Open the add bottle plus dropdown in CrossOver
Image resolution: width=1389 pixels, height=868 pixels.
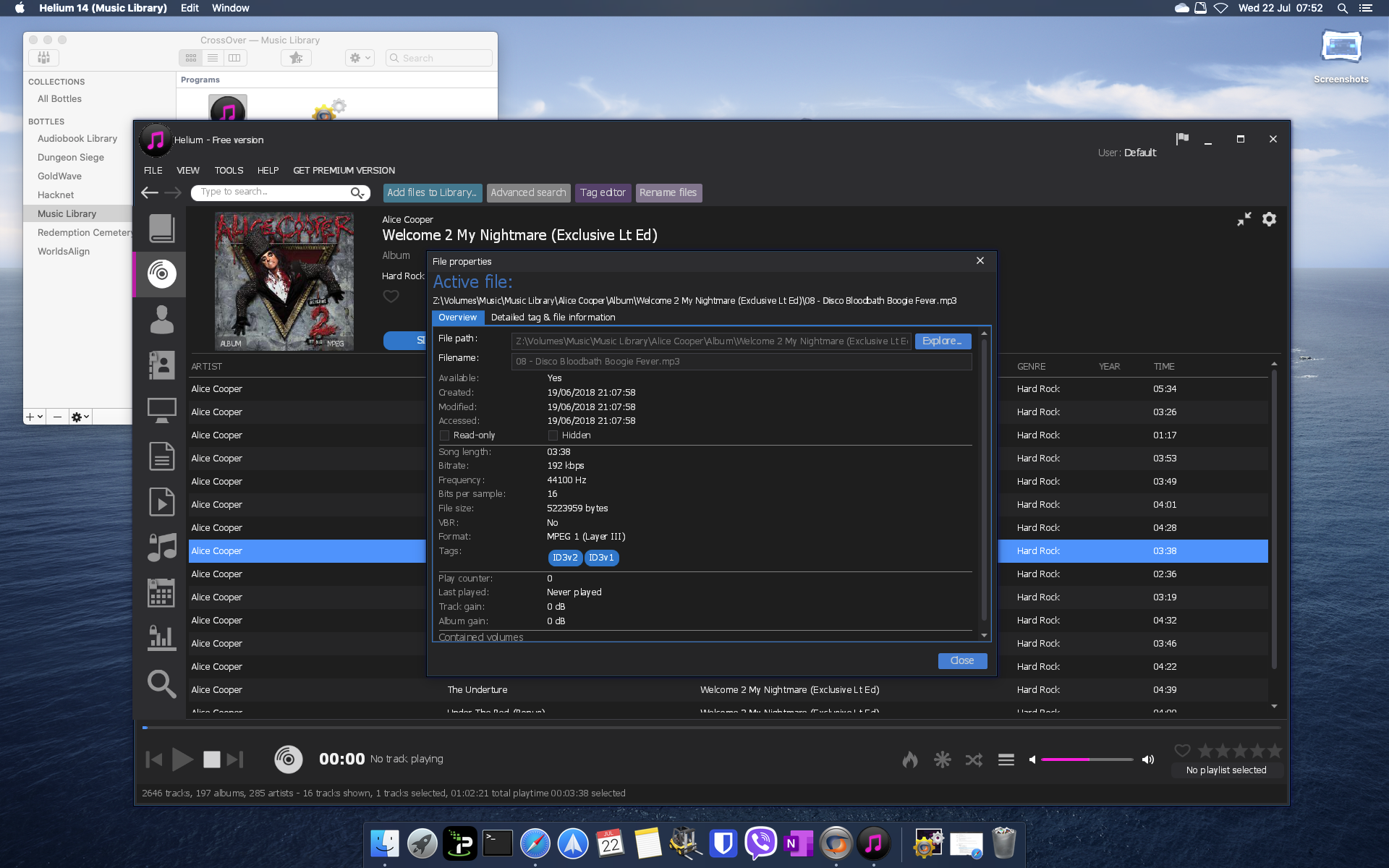pyautogui.click(x=35, y=417)
